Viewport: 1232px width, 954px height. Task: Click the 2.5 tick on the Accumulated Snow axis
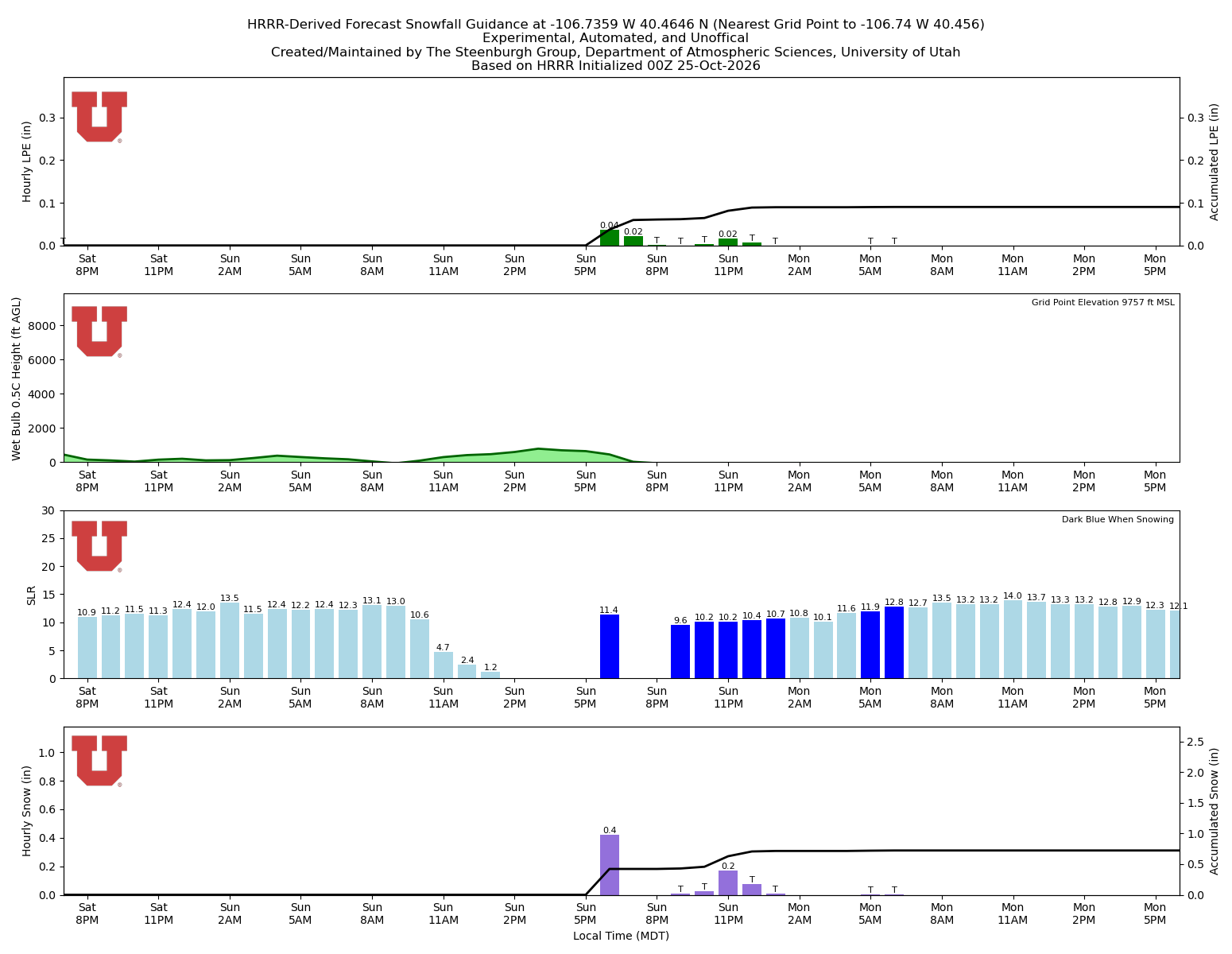[x=1195, y=742]
